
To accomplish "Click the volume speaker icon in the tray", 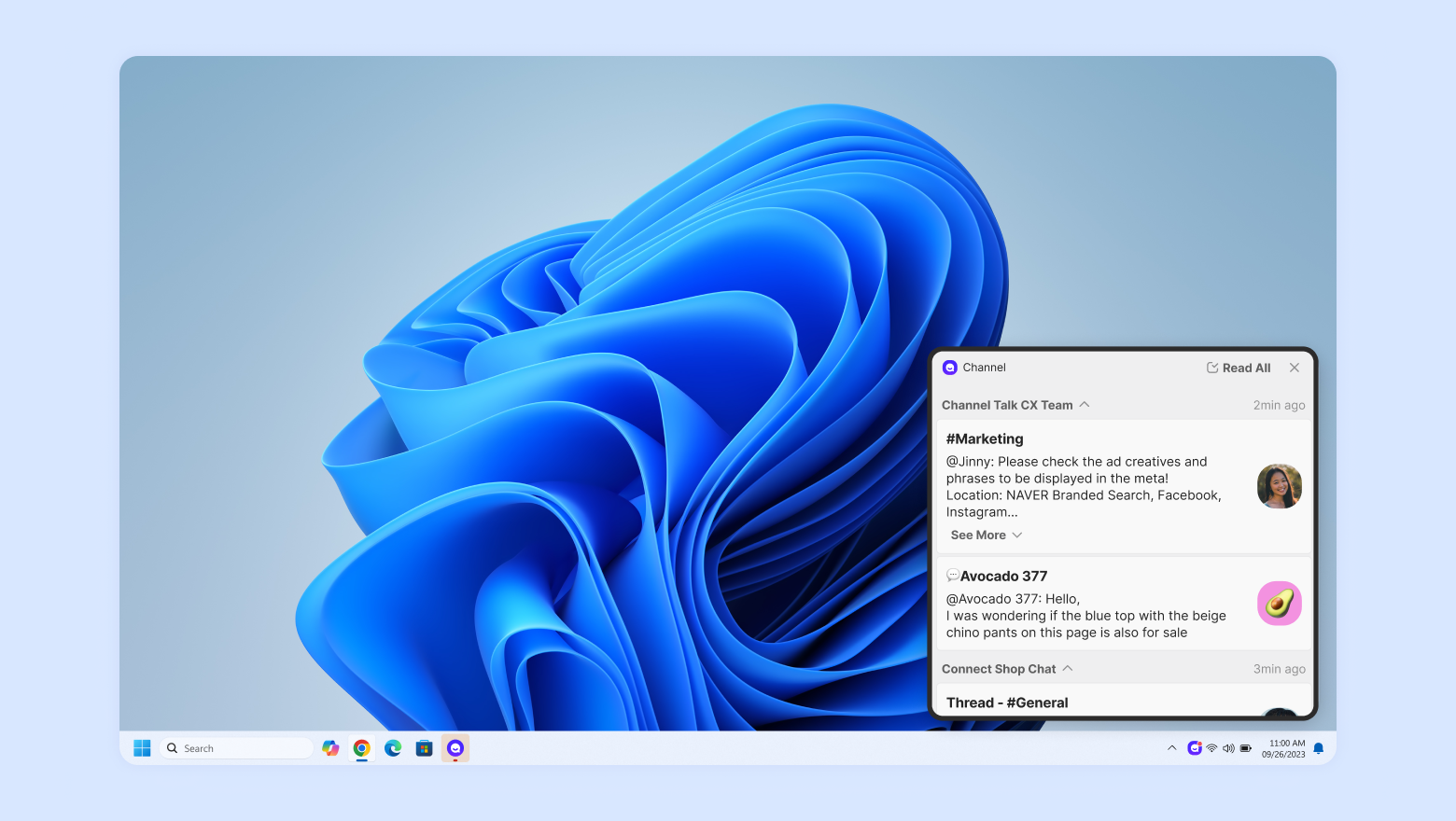I will point(1228,748).
